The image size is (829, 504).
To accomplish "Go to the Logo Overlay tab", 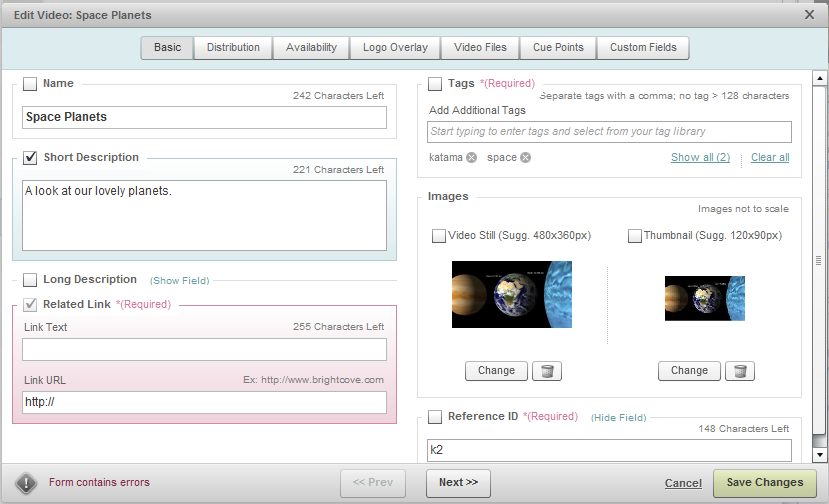I will [x=395, y=48].
